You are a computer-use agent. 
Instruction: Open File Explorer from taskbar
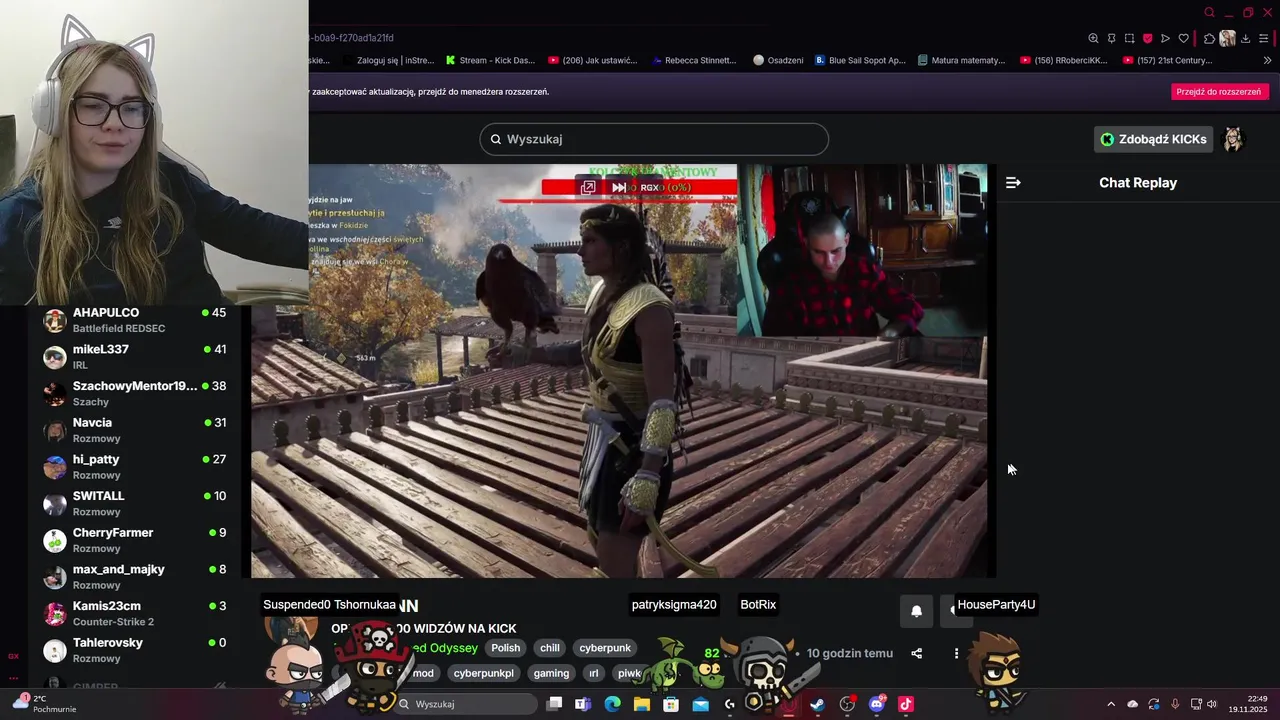tap(641, 704)
